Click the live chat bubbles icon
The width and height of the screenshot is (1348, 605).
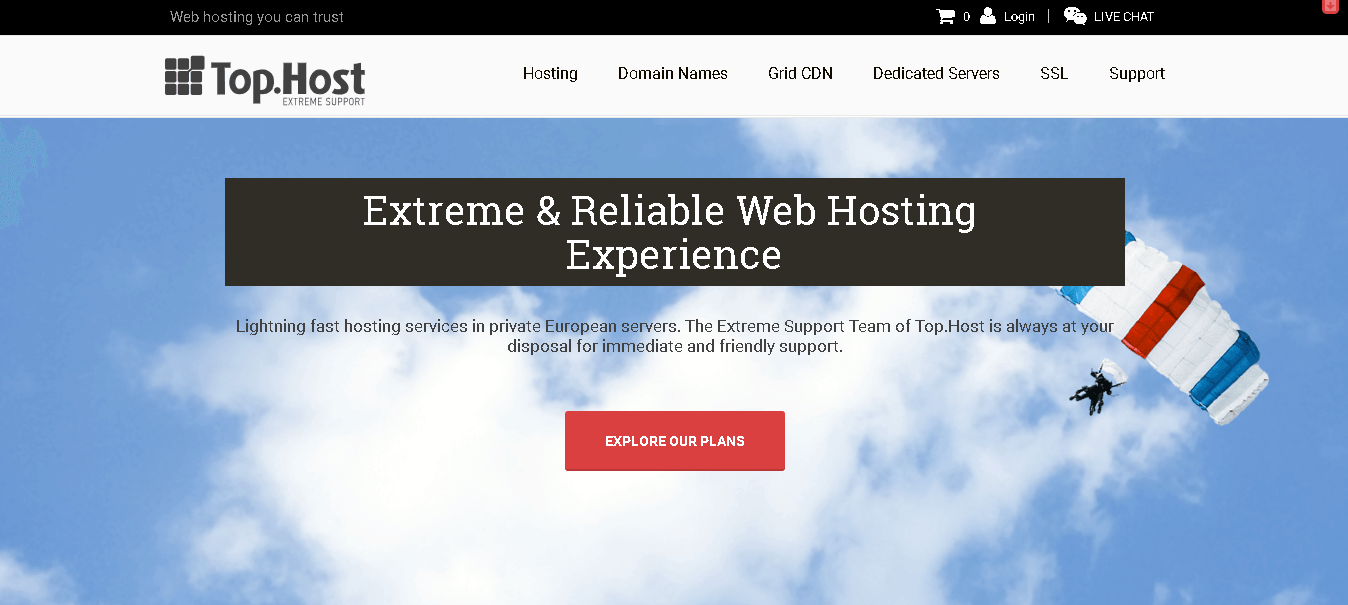pos(1075,16)
